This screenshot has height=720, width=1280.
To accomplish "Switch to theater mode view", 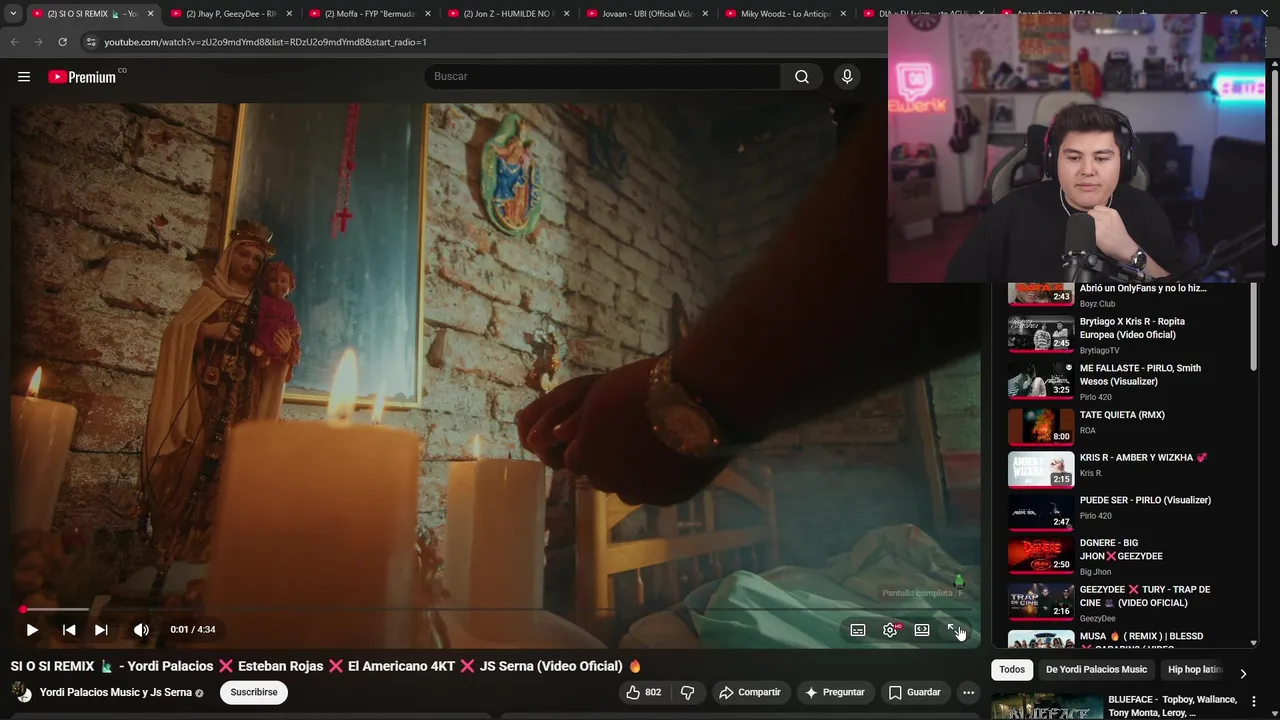I will click(922, 630).
